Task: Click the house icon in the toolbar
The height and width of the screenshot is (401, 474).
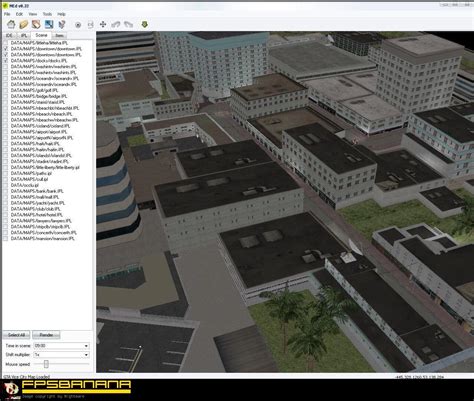Action: (11, 24)
